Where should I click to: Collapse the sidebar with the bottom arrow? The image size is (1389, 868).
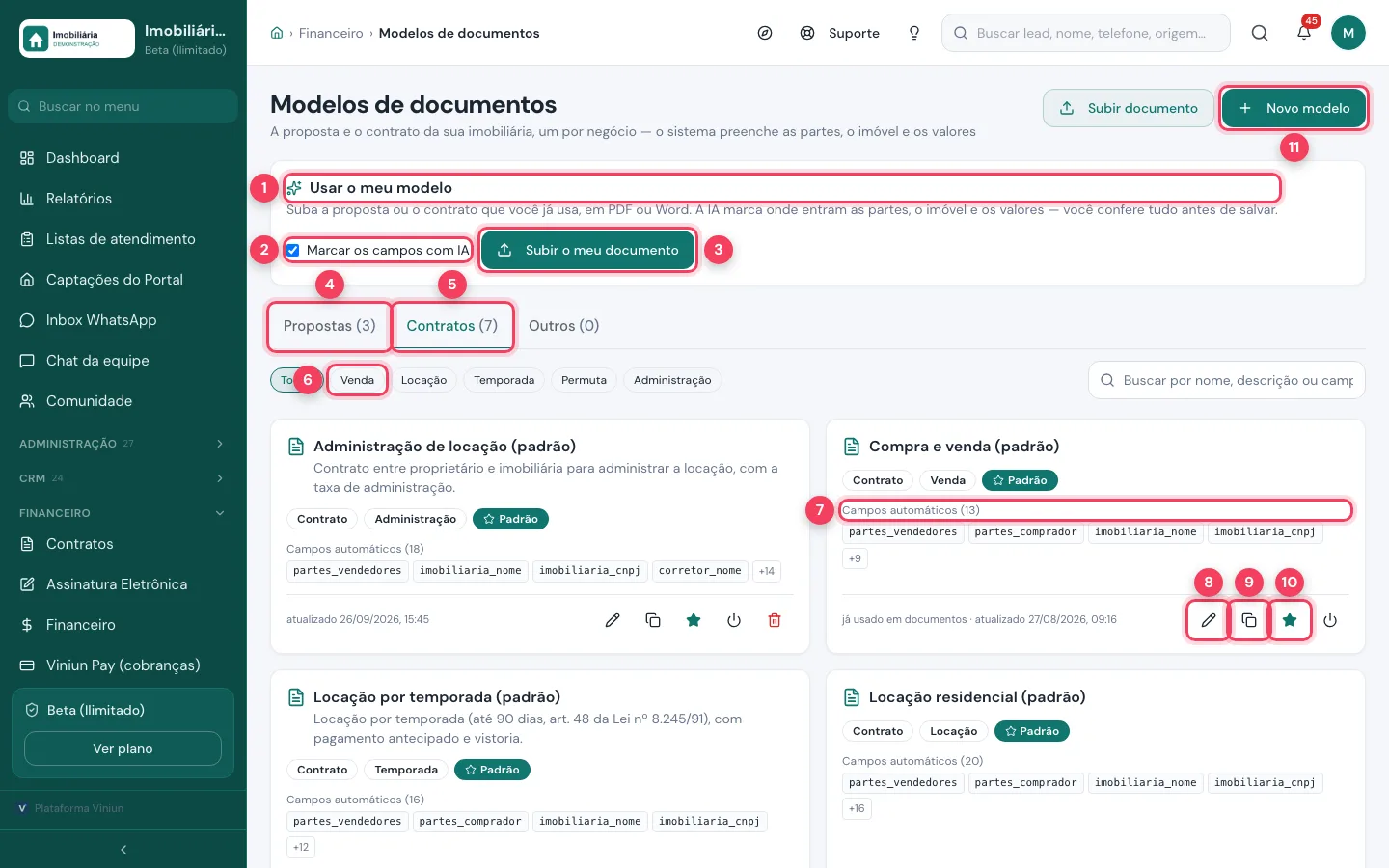click(x=123, y=850)
